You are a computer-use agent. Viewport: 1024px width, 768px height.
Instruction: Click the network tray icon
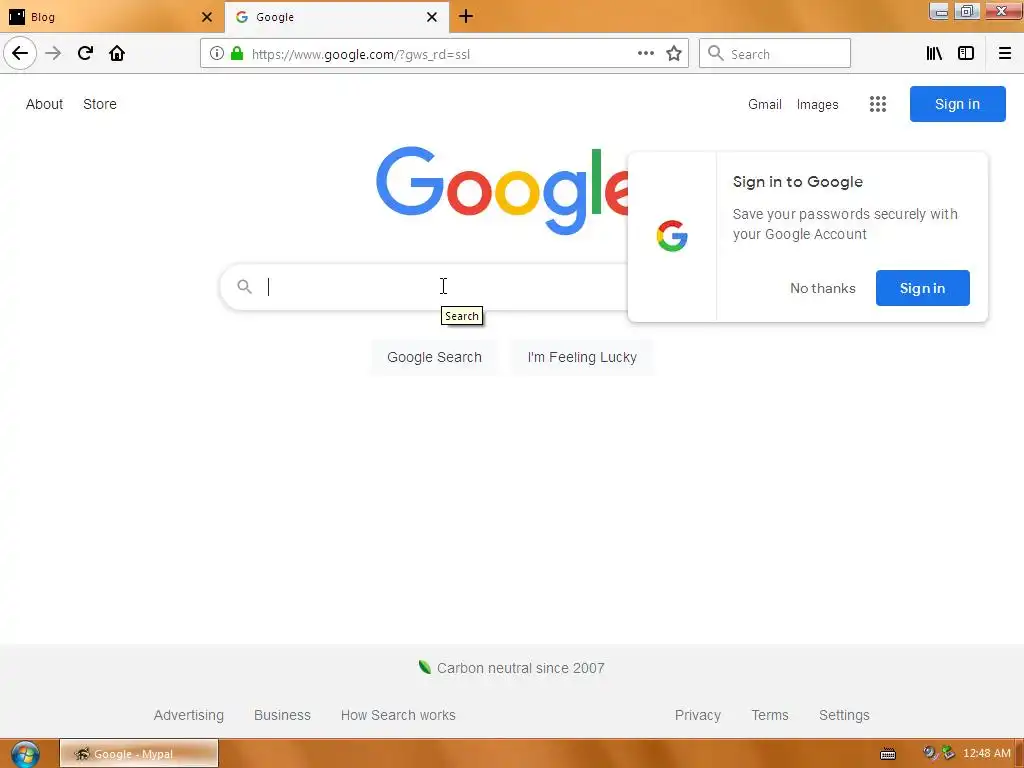947,754
